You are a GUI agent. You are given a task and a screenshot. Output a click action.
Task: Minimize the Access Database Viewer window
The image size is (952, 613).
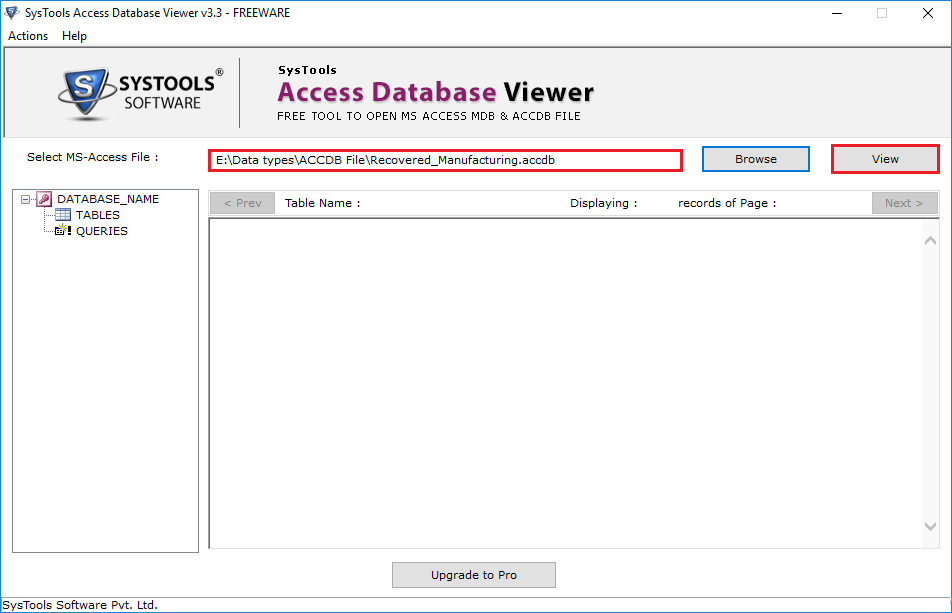[837, 13]
